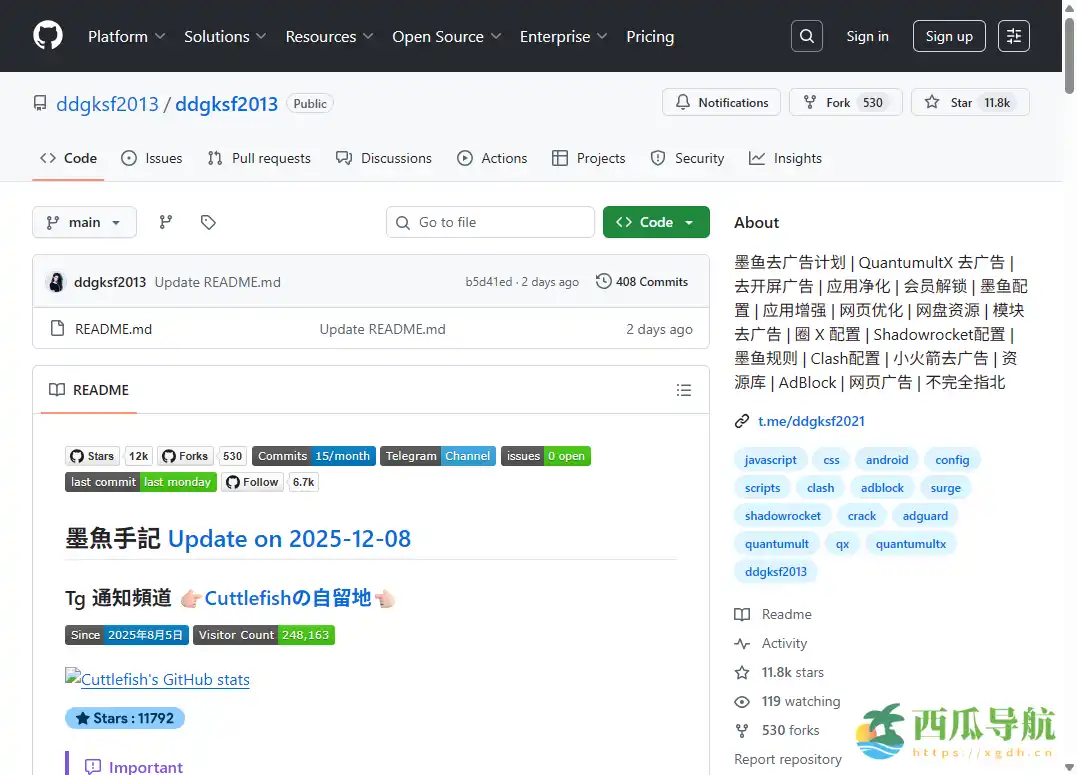Screen dimensions: 1077x775
Task: Open the Pull requests tab
Action: [x=259, y=158]
